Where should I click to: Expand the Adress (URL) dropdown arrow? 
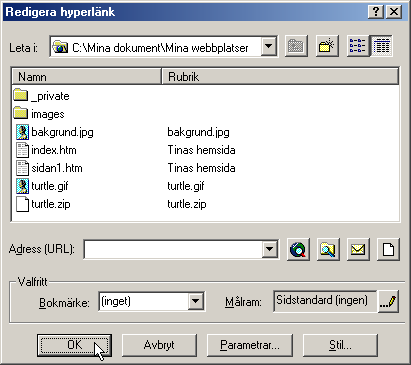(270, 249)
